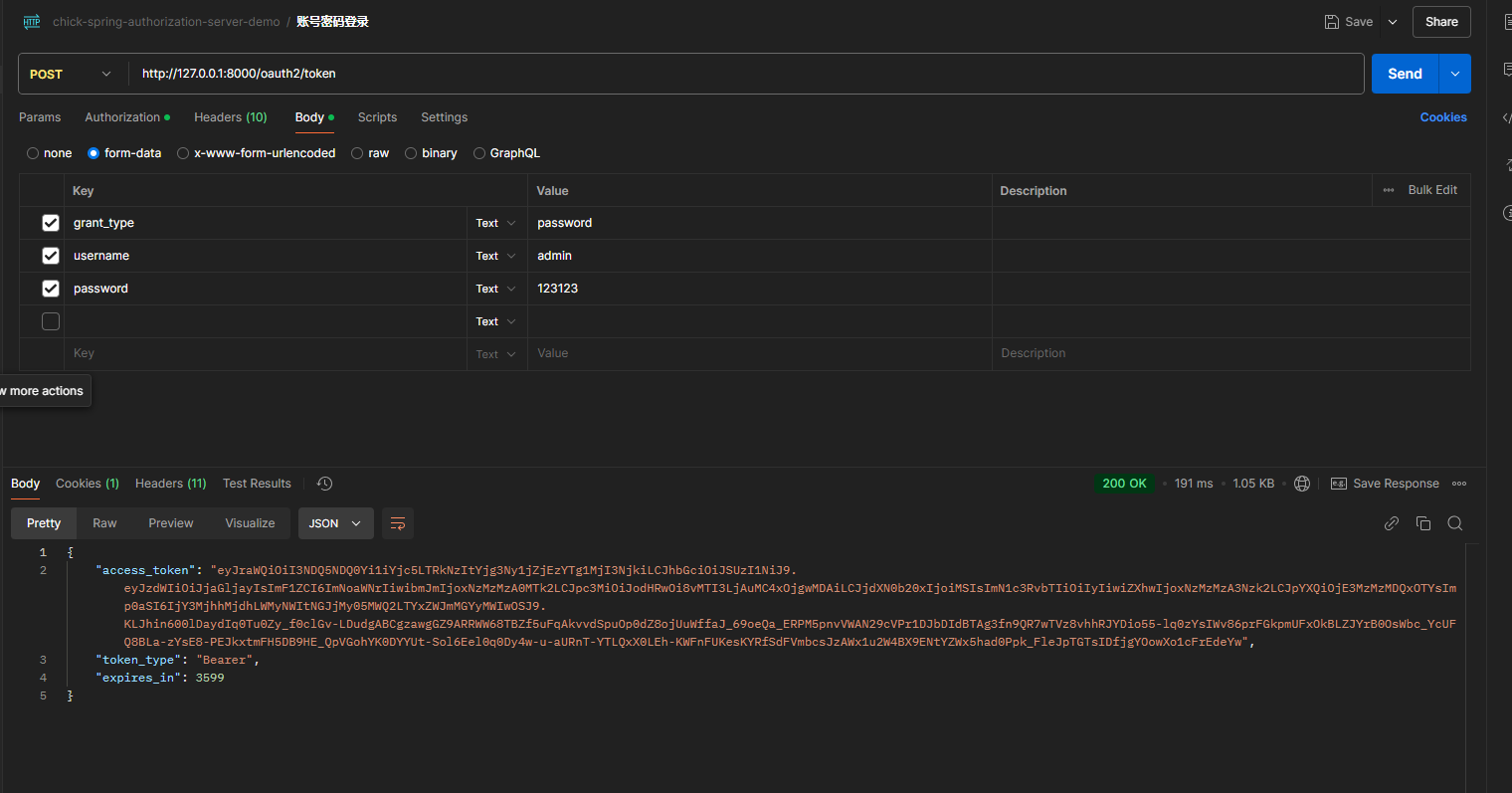Viewport: 1512px width, 793px height.
Task: Click chick-spring-authorization-server-demo breadcrumb
Action: click(166, 22)
